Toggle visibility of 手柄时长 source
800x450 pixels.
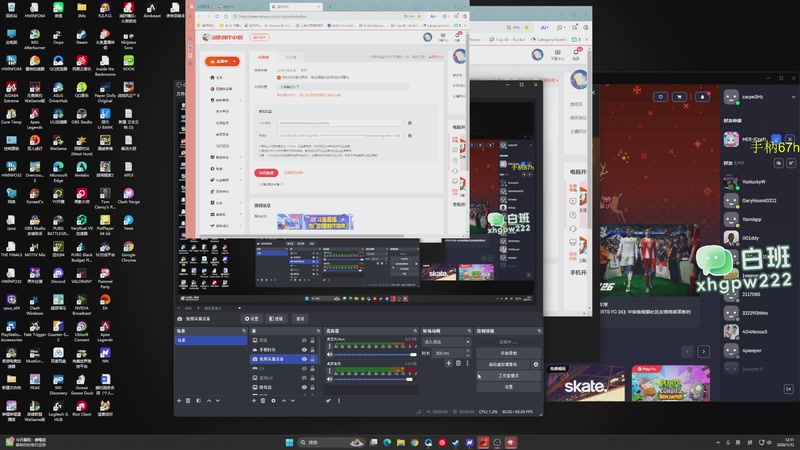coord(304,349)
